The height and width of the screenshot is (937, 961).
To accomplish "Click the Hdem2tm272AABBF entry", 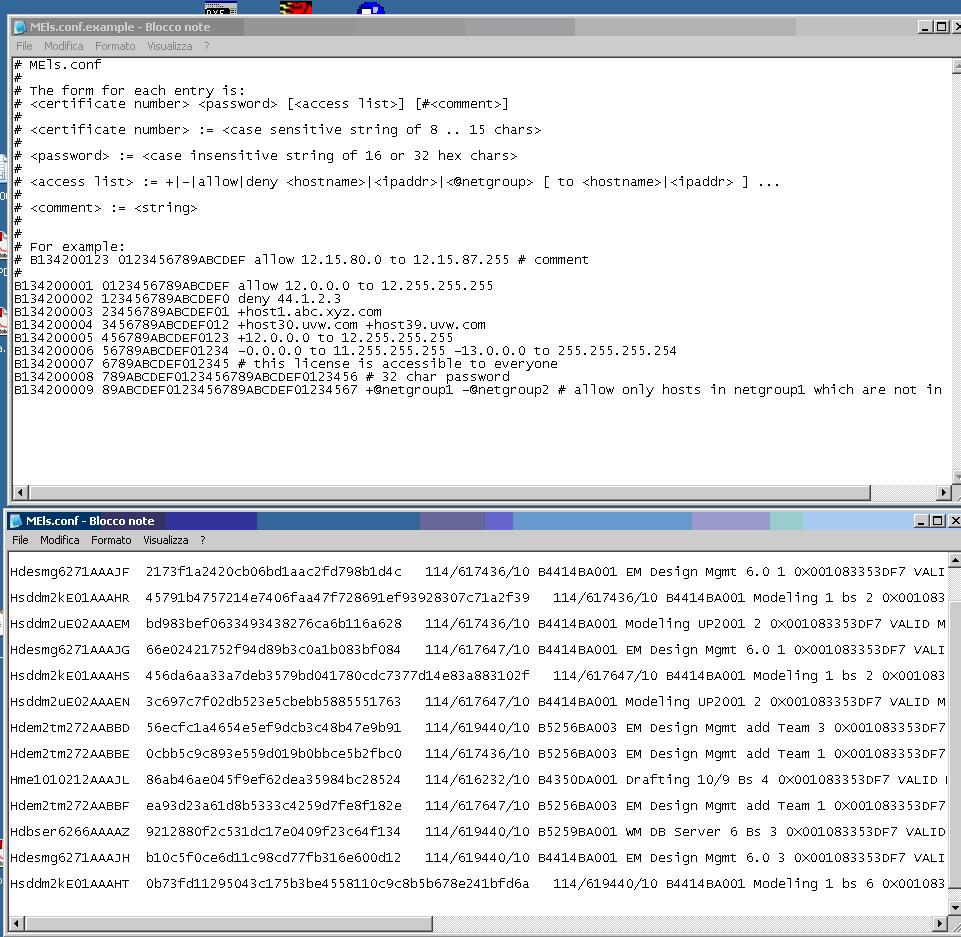I will pyautogui.click(x=477, y=806).
